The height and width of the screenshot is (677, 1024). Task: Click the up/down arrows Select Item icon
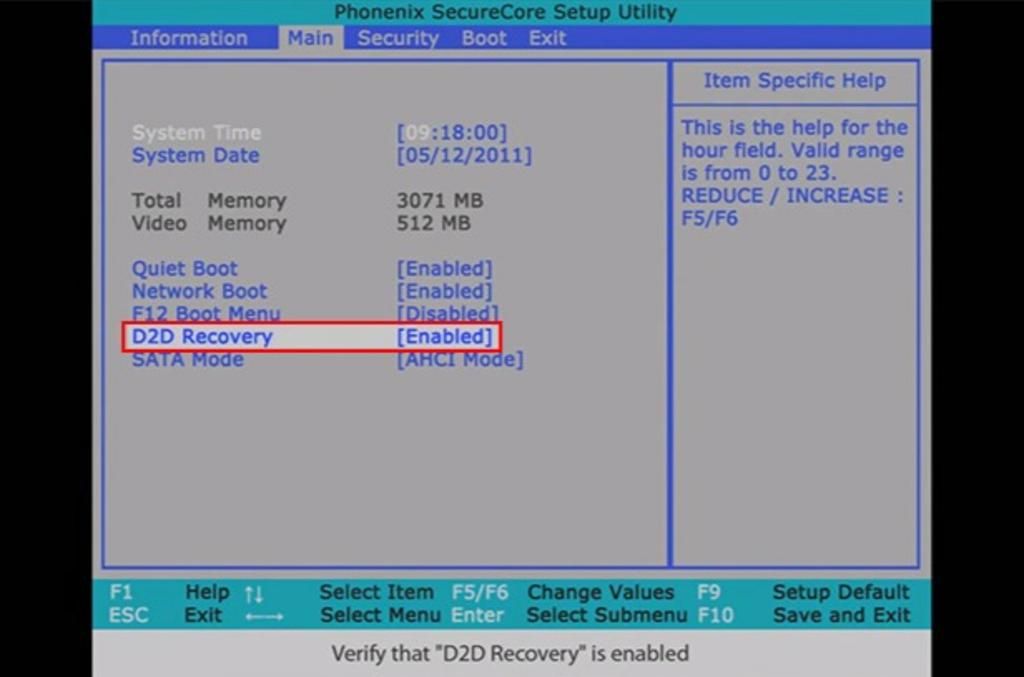point(254,594)
